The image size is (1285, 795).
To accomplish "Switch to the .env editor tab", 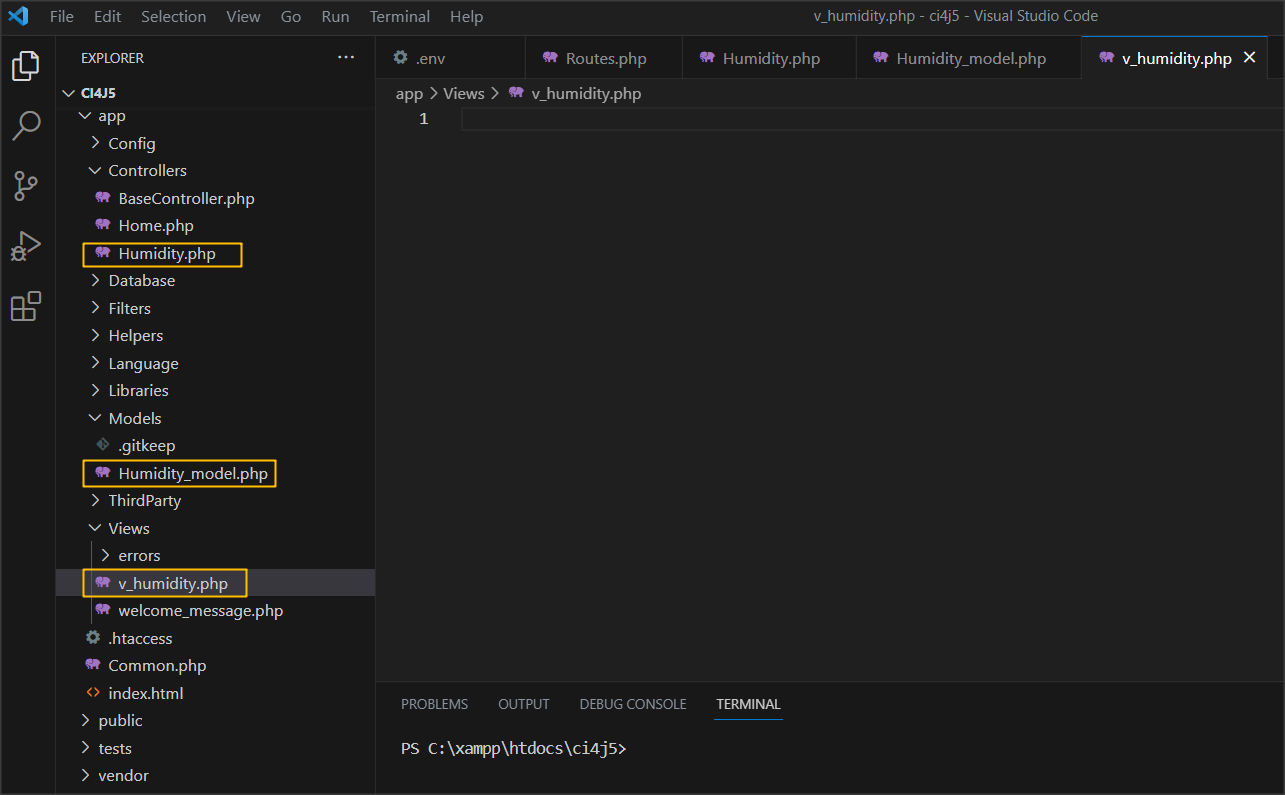I will (450, 58).
